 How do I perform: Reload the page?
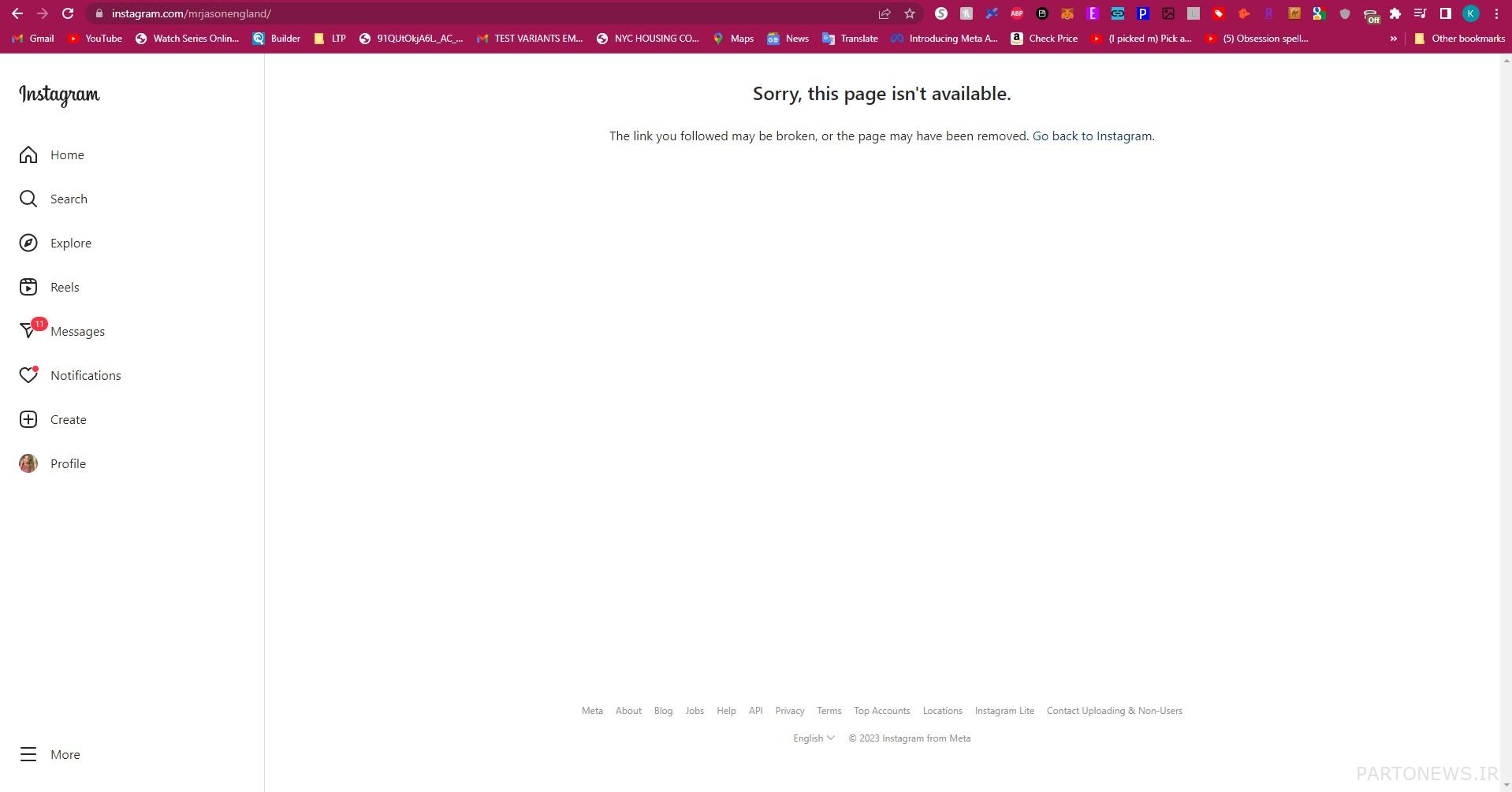coord(68,13)
